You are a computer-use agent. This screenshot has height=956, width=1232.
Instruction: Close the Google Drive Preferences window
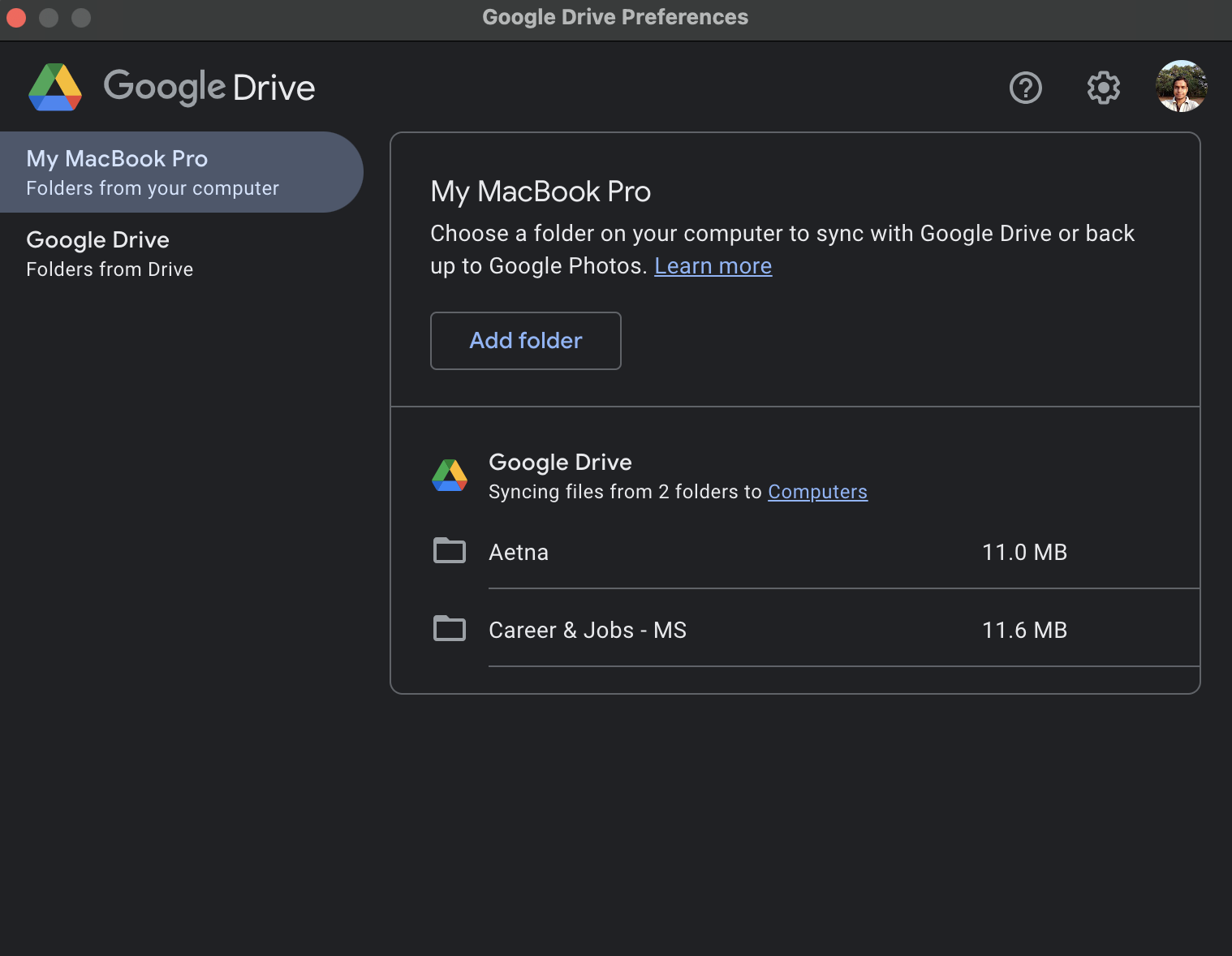coord(16,17)
